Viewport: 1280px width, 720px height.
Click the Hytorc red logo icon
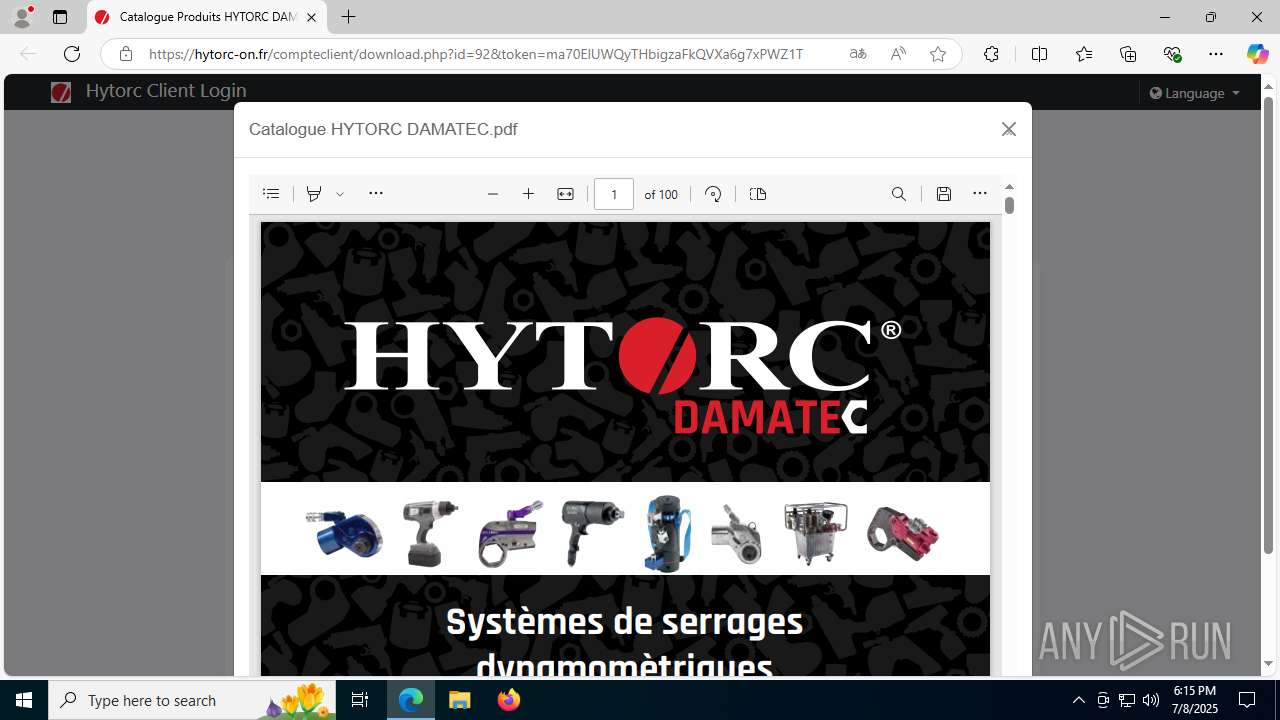point(61,92)
